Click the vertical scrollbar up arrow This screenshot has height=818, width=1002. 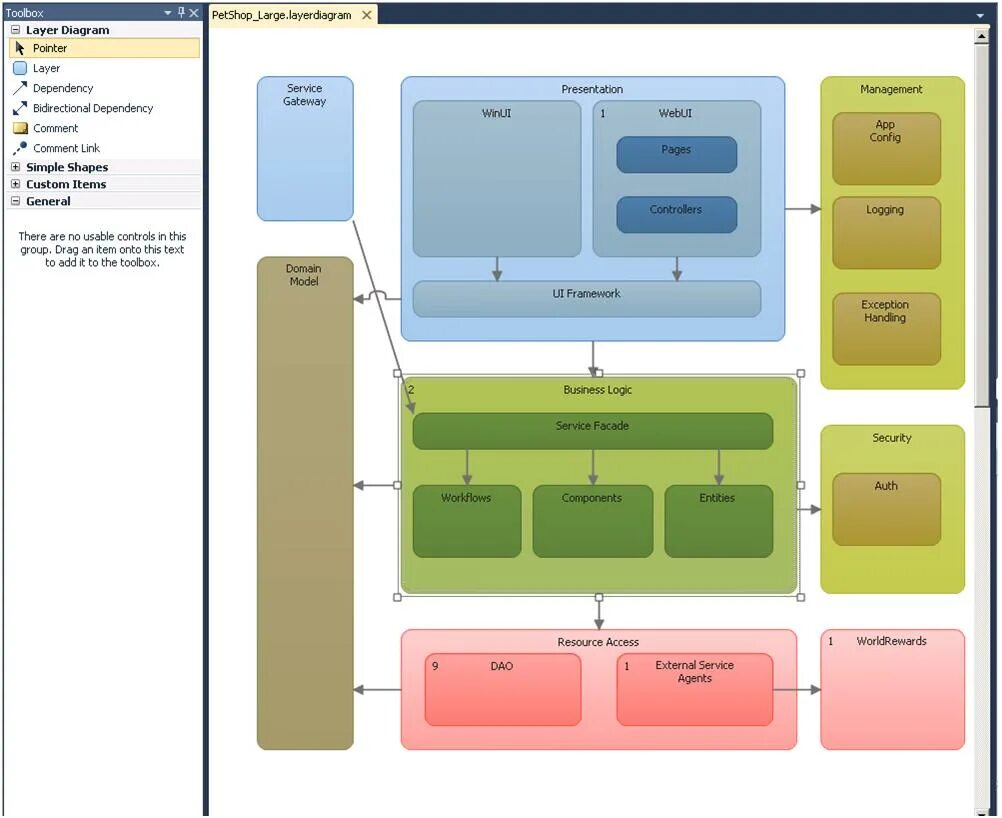982,36
